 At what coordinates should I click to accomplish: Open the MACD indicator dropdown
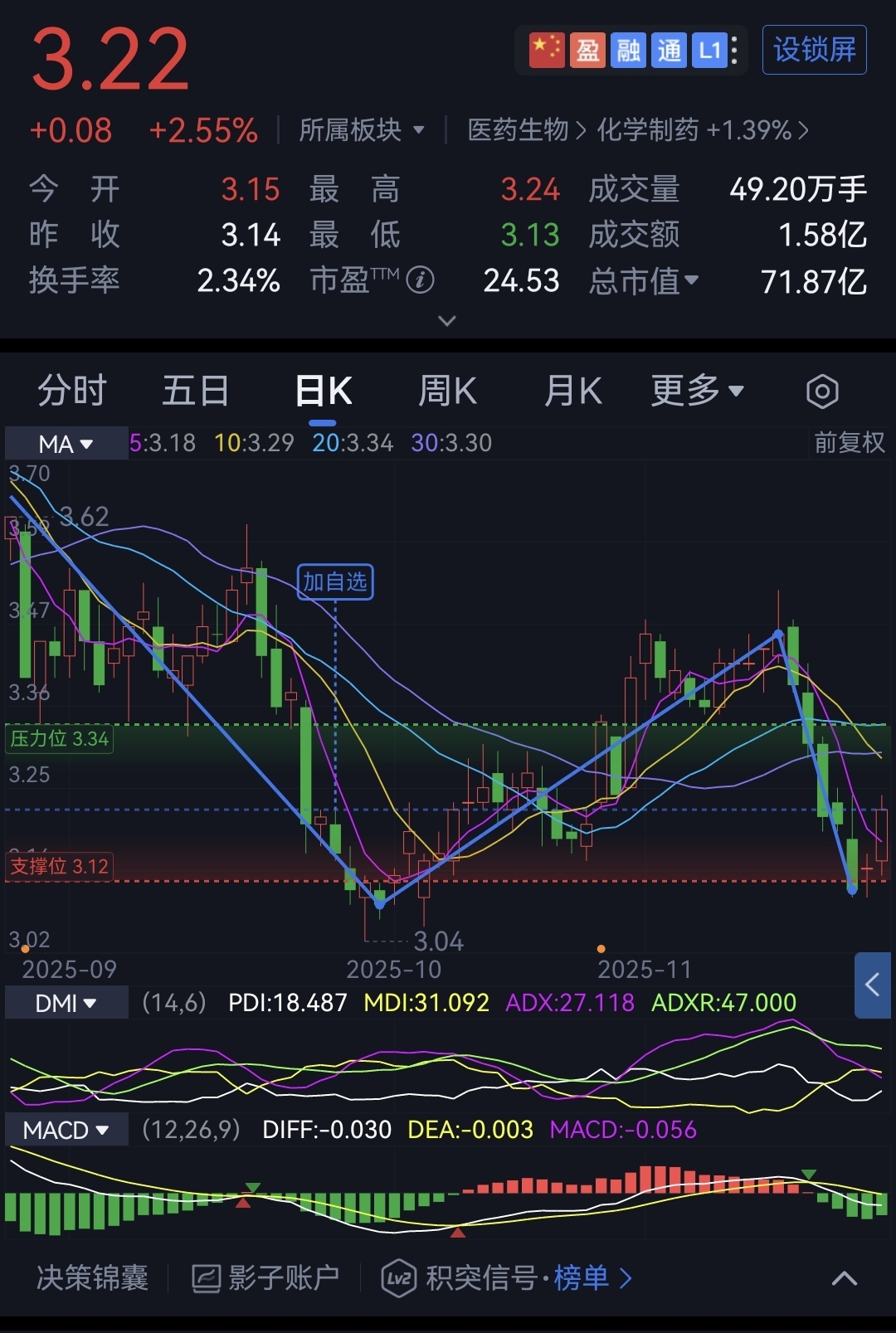[66, 1130]
